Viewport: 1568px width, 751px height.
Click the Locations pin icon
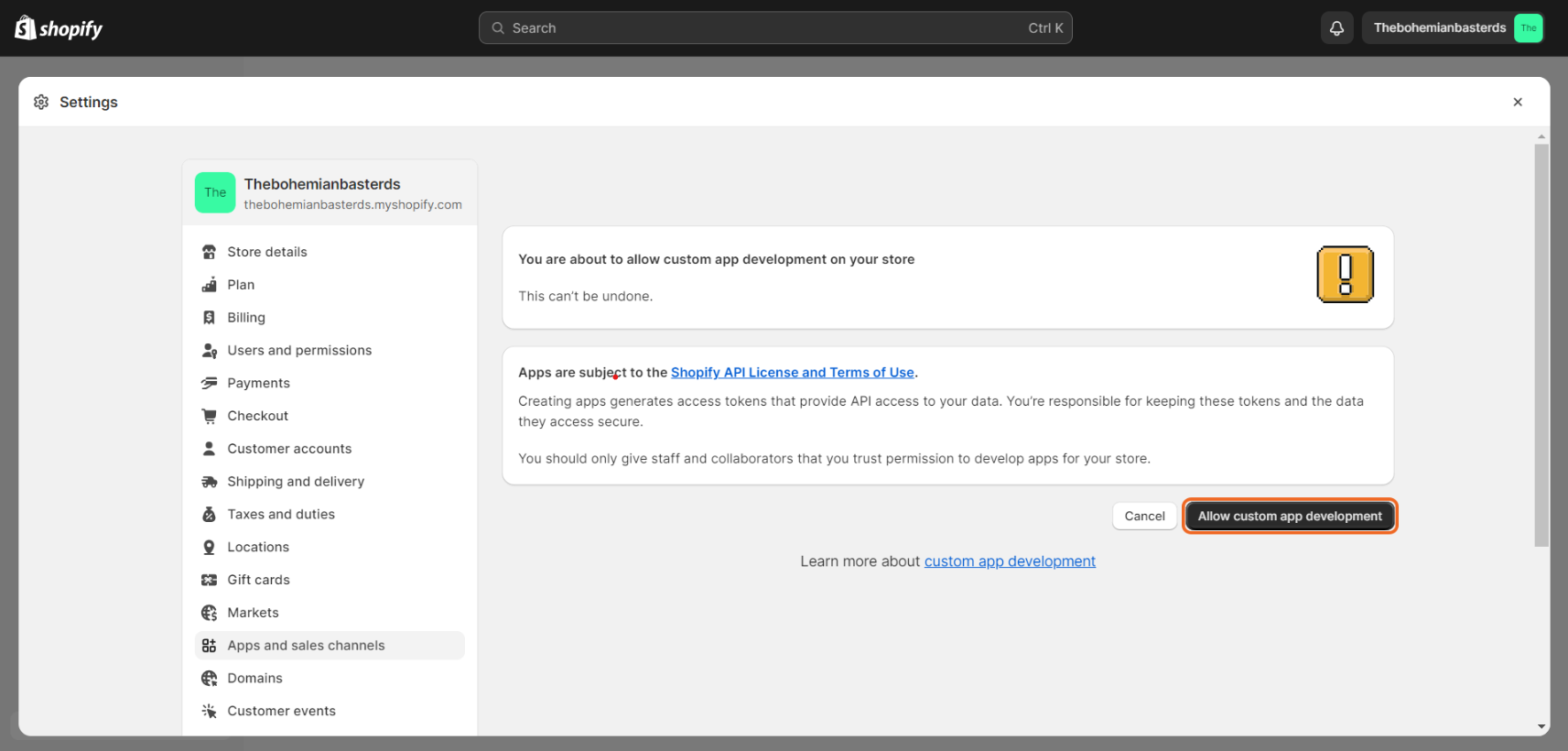209,547
